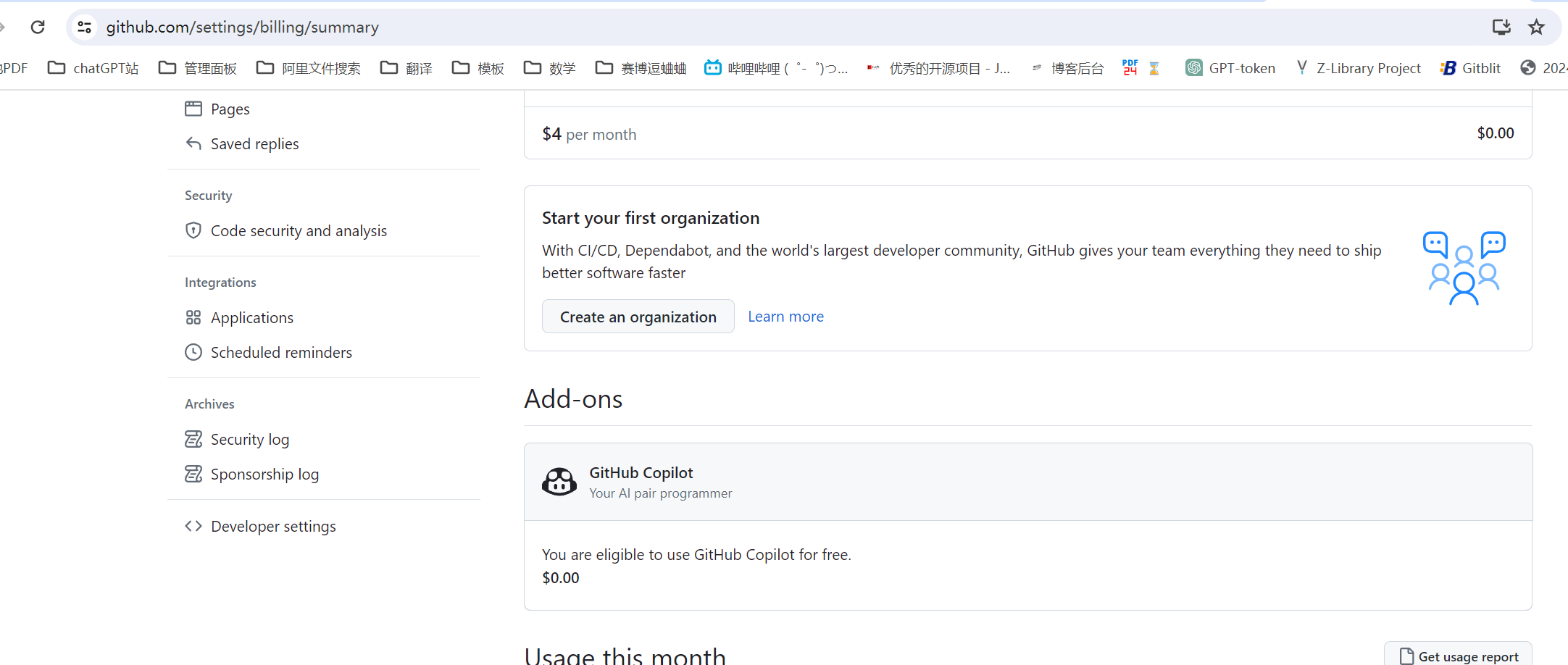This screenshot has height=665, width=1568.
Task: Click the GitHub address bar URL
Action: 243,27
